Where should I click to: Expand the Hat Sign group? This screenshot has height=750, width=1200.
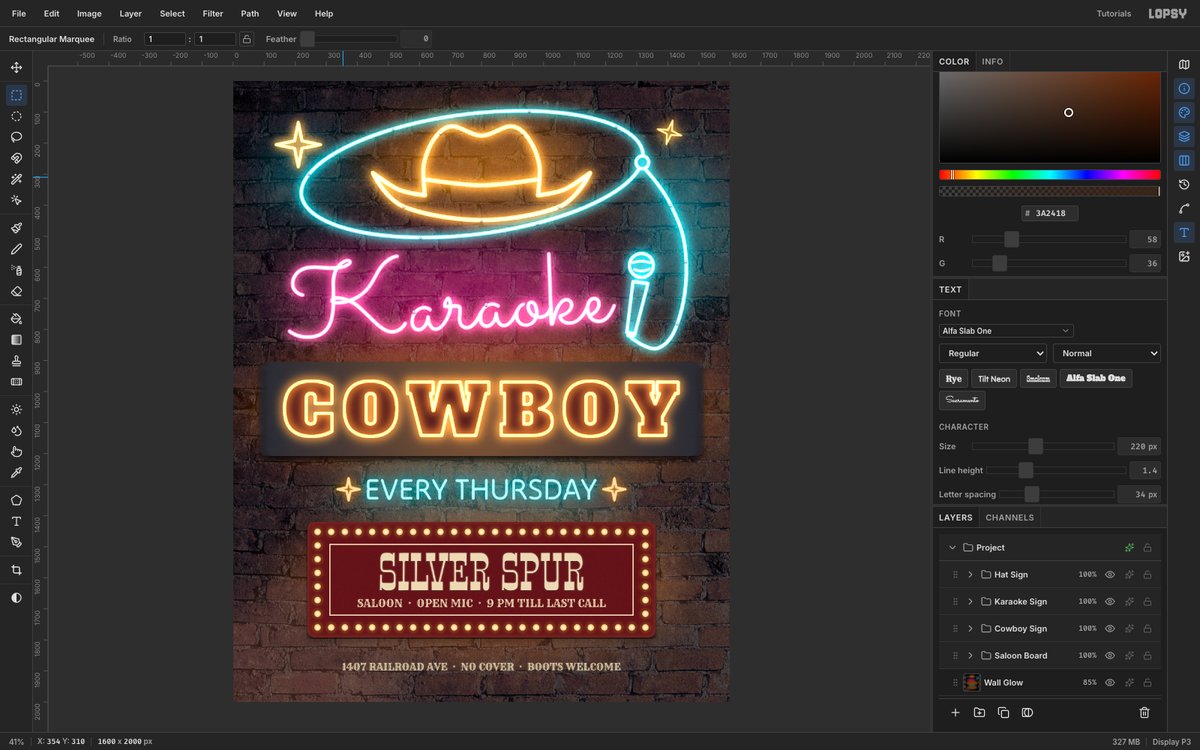click(970, 575)
